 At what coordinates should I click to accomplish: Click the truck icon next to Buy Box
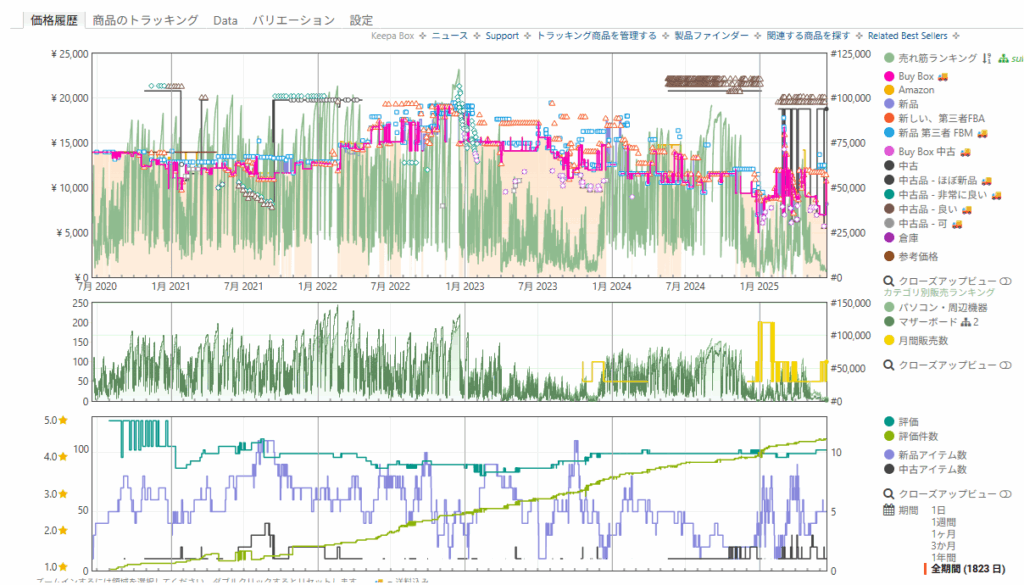[x=942, y=76]
